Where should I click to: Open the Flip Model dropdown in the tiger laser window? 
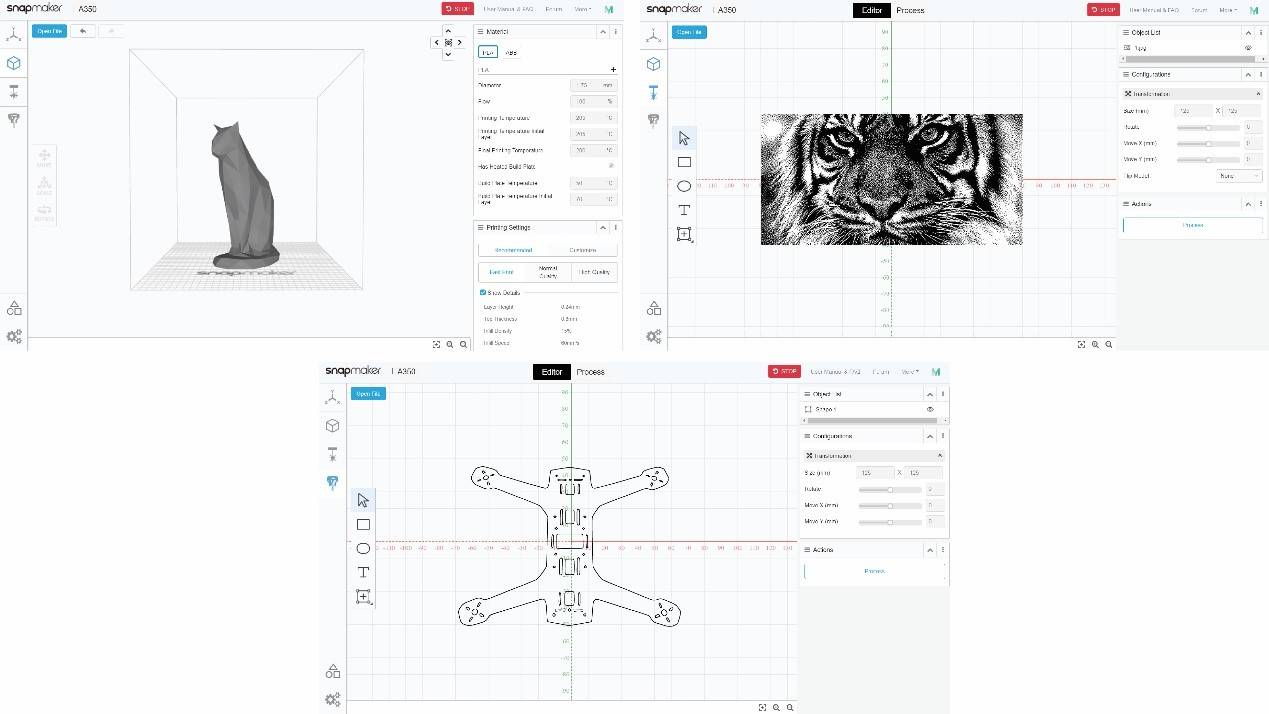tap(1239, 176)
